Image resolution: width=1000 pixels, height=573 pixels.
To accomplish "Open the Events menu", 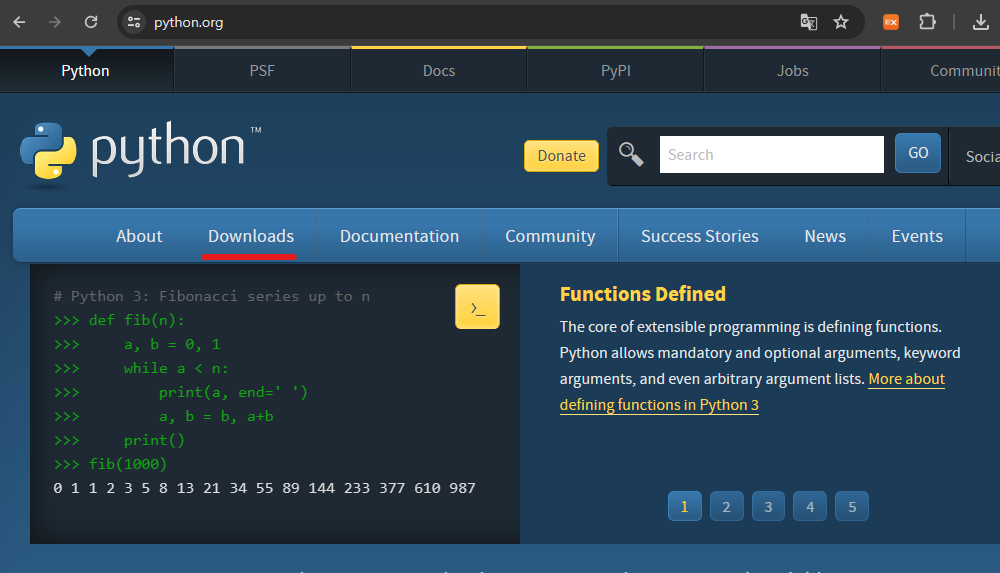I will pos(917,236).
